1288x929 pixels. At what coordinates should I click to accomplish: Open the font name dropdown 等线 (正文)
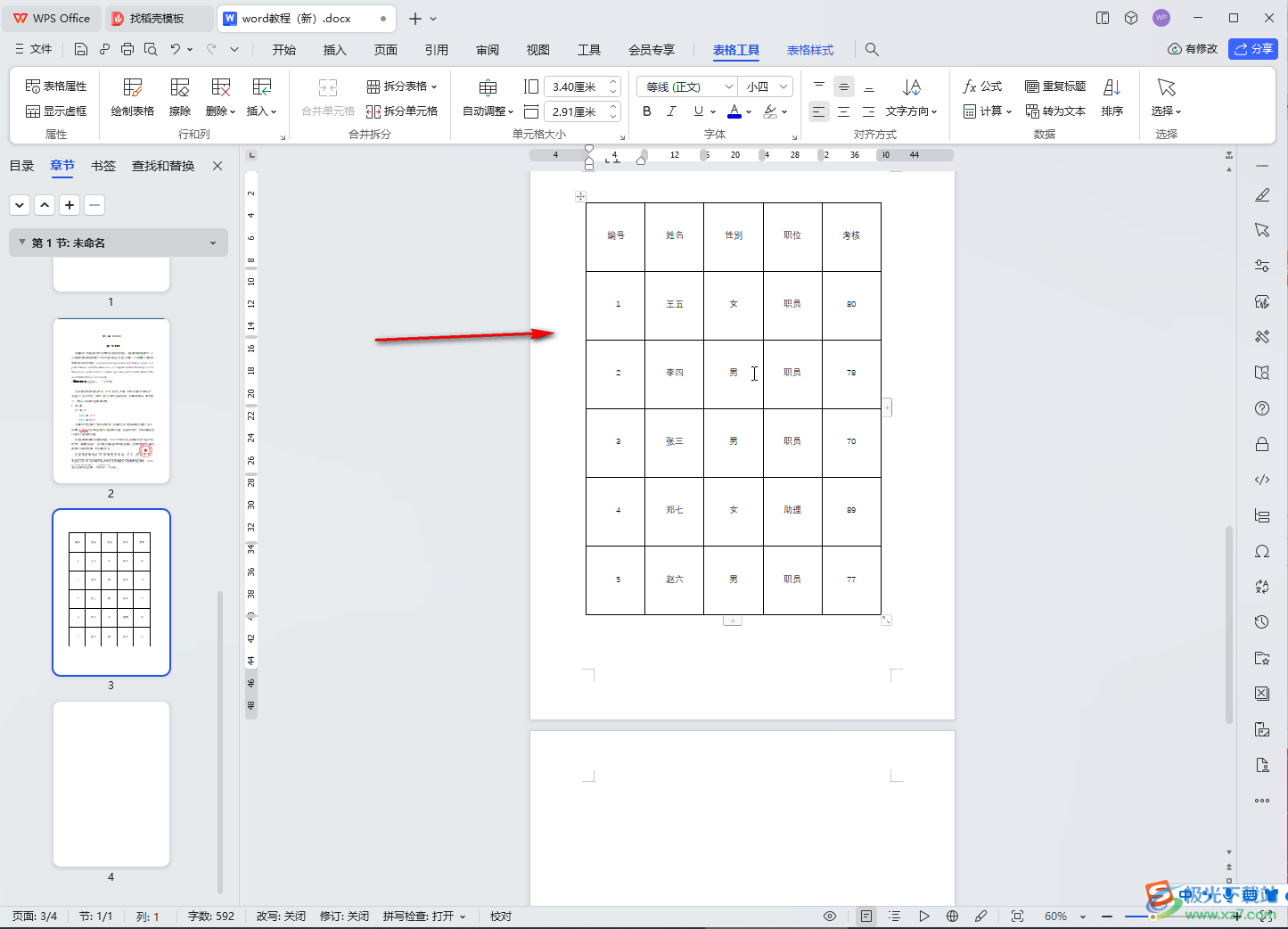click(x=729, y=86)
